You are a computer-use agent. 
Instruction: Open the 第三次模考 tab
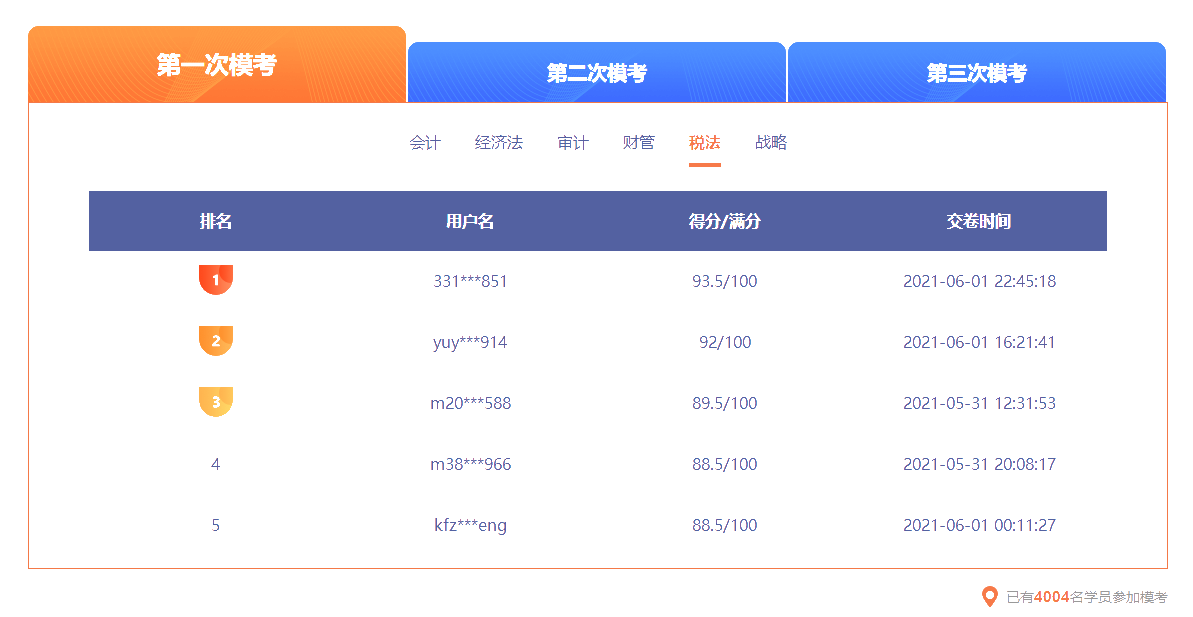click(977, 72)
